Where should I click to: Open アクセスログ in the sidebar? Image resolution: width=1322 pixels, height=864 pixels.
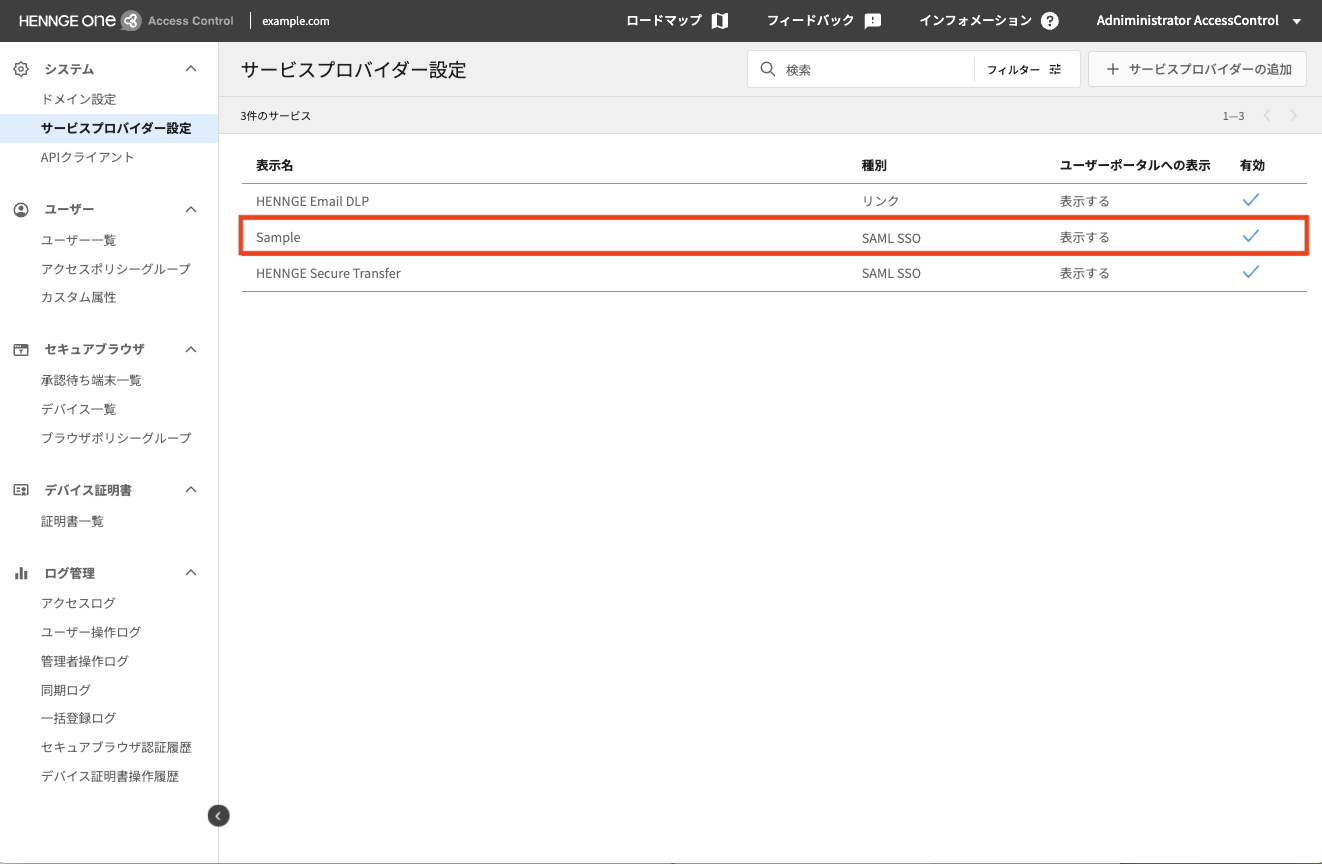(x=79, y=603)
